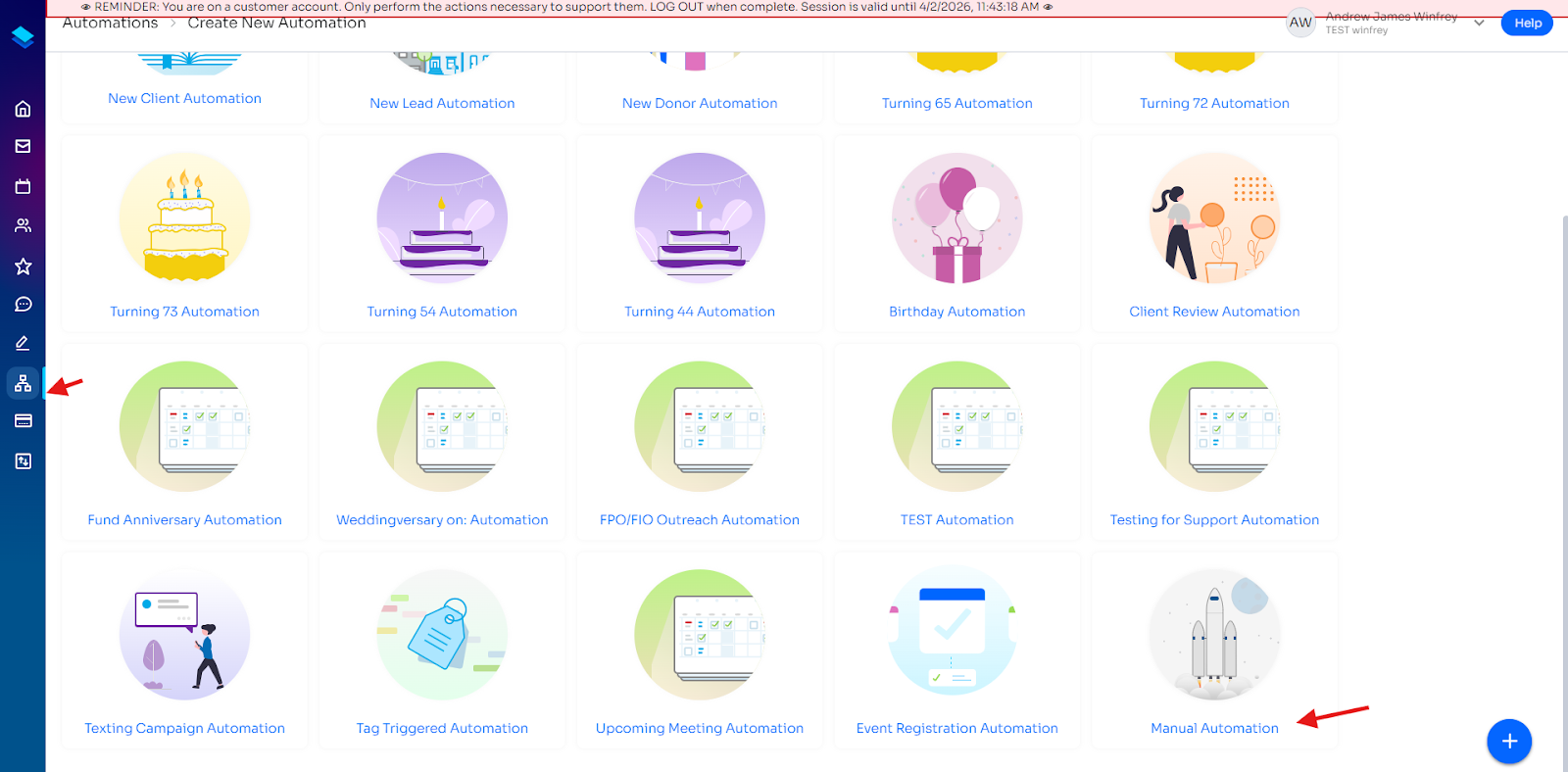Open Upcoming Meeting Automation link

(x=700, y=728)
